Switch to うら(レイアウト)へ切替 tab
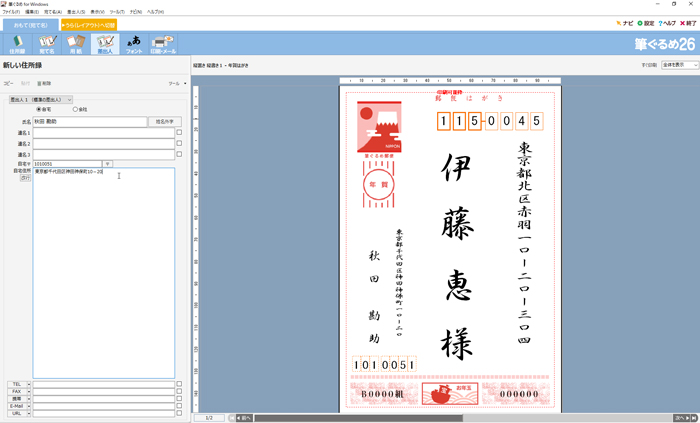The image size is (700, 423). pos(89,24)
